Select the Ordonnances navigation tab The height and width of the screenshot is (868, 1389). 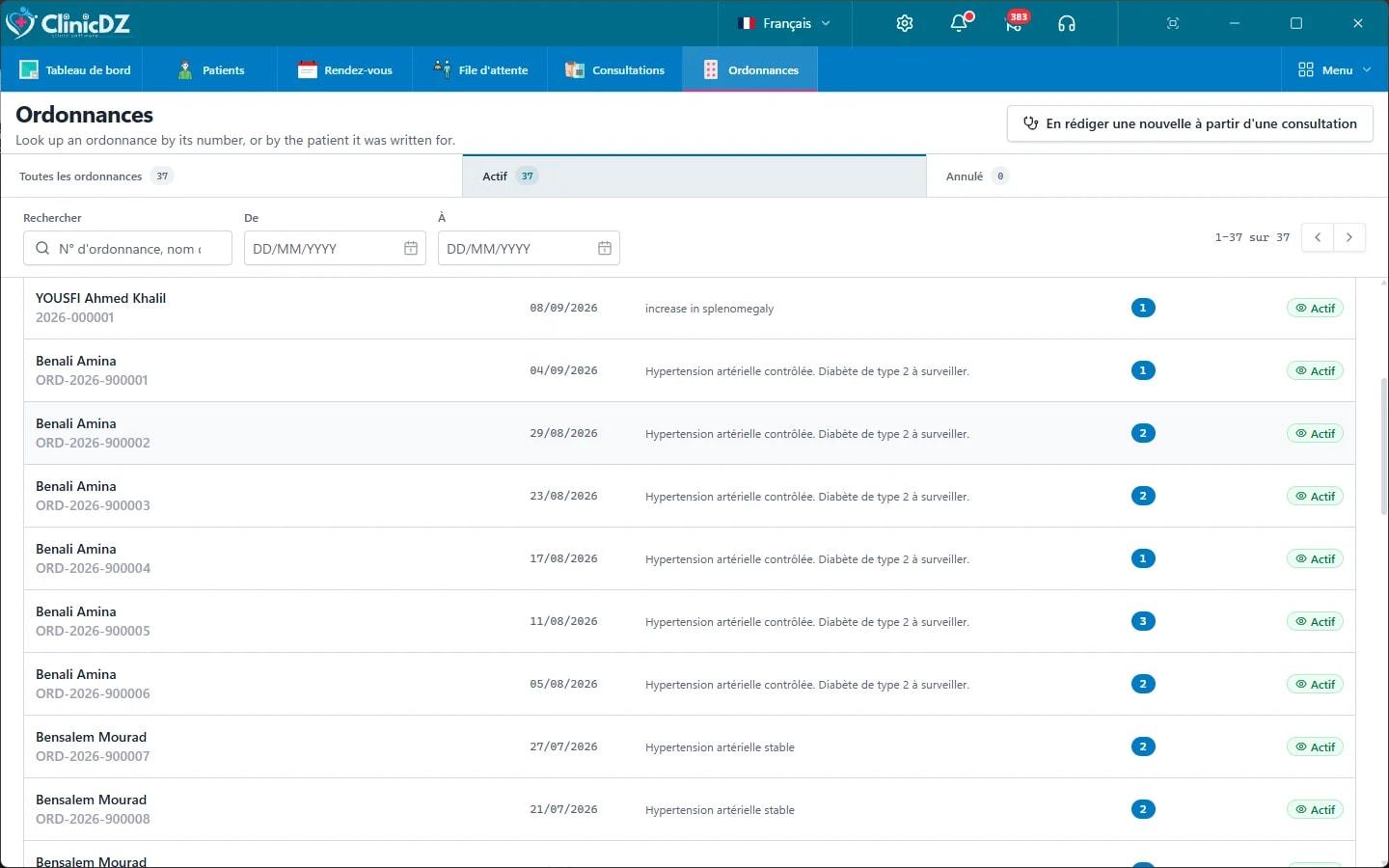click(750, 69)
